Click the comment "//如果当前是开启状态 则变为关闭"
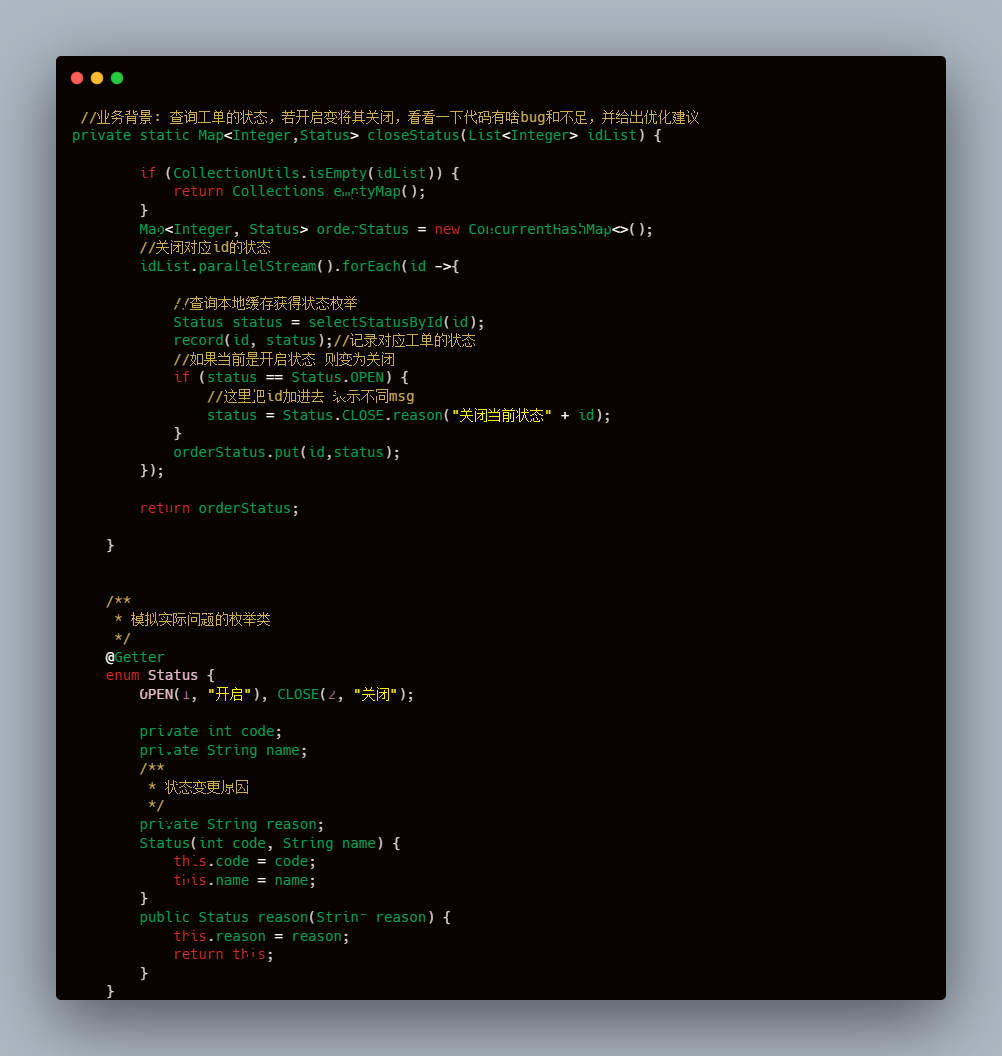This screenshot has width=1002, height=1056. pyautogui.click(x=284, y=359)
